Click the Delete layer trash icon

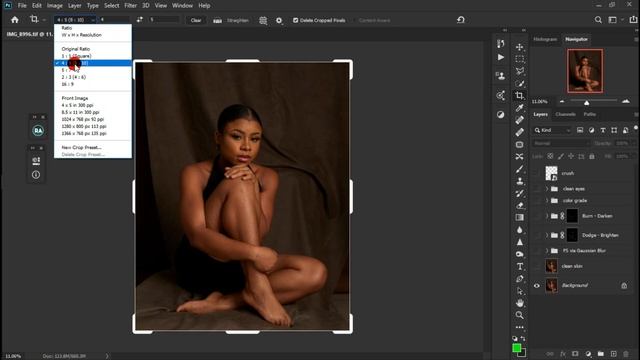pyautogui.click(x=626, y=354)
